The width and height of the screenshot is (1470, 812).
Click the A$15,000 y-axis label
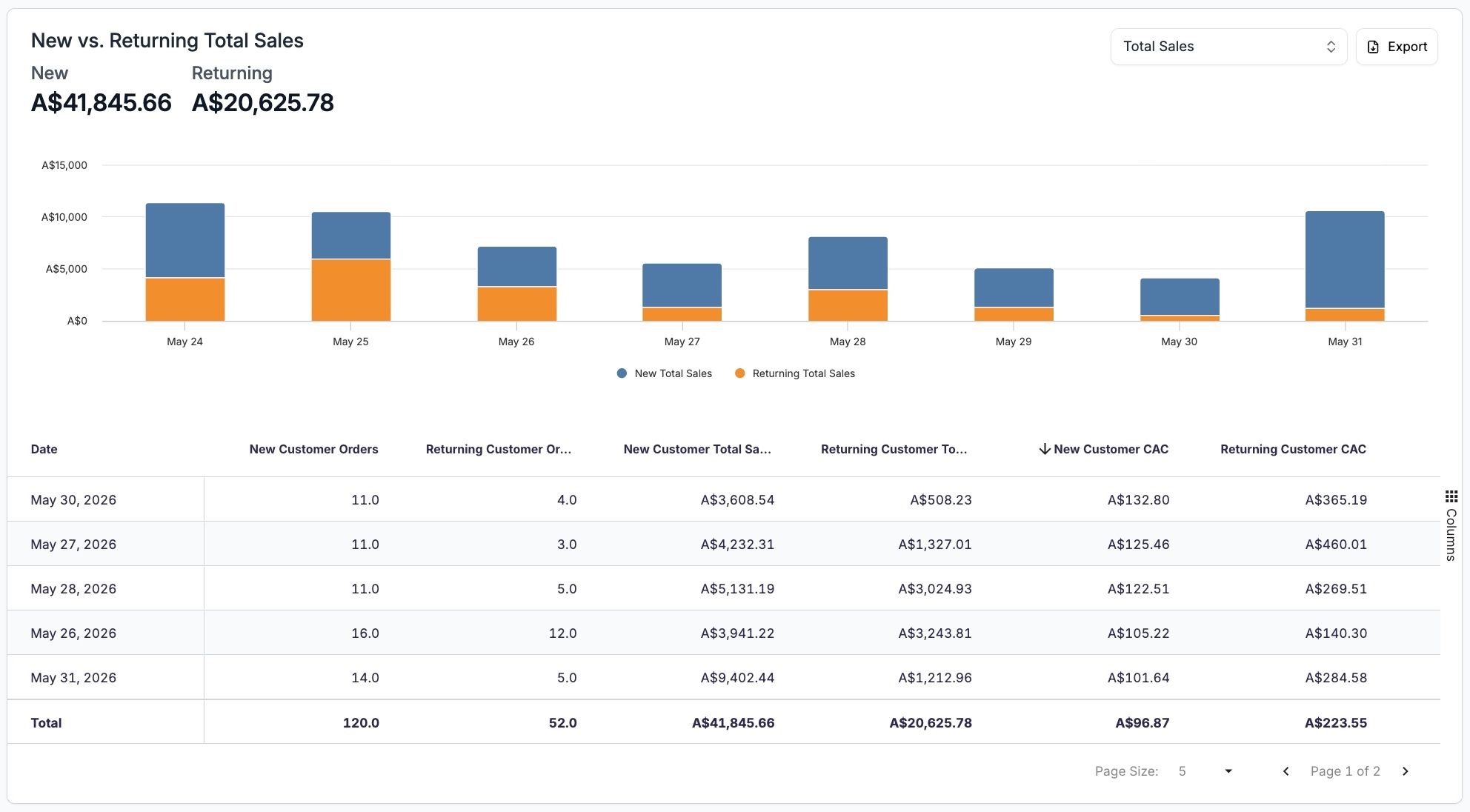[x=64, y=165]
